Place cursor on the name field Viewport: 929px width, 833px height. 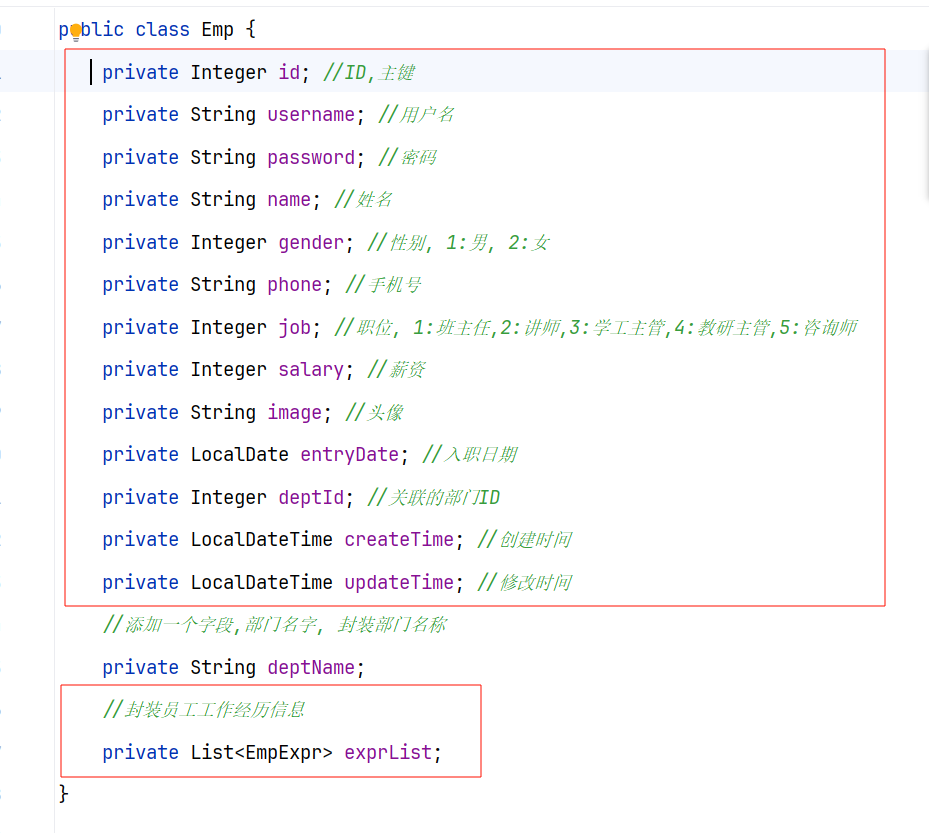coord(289,200)
